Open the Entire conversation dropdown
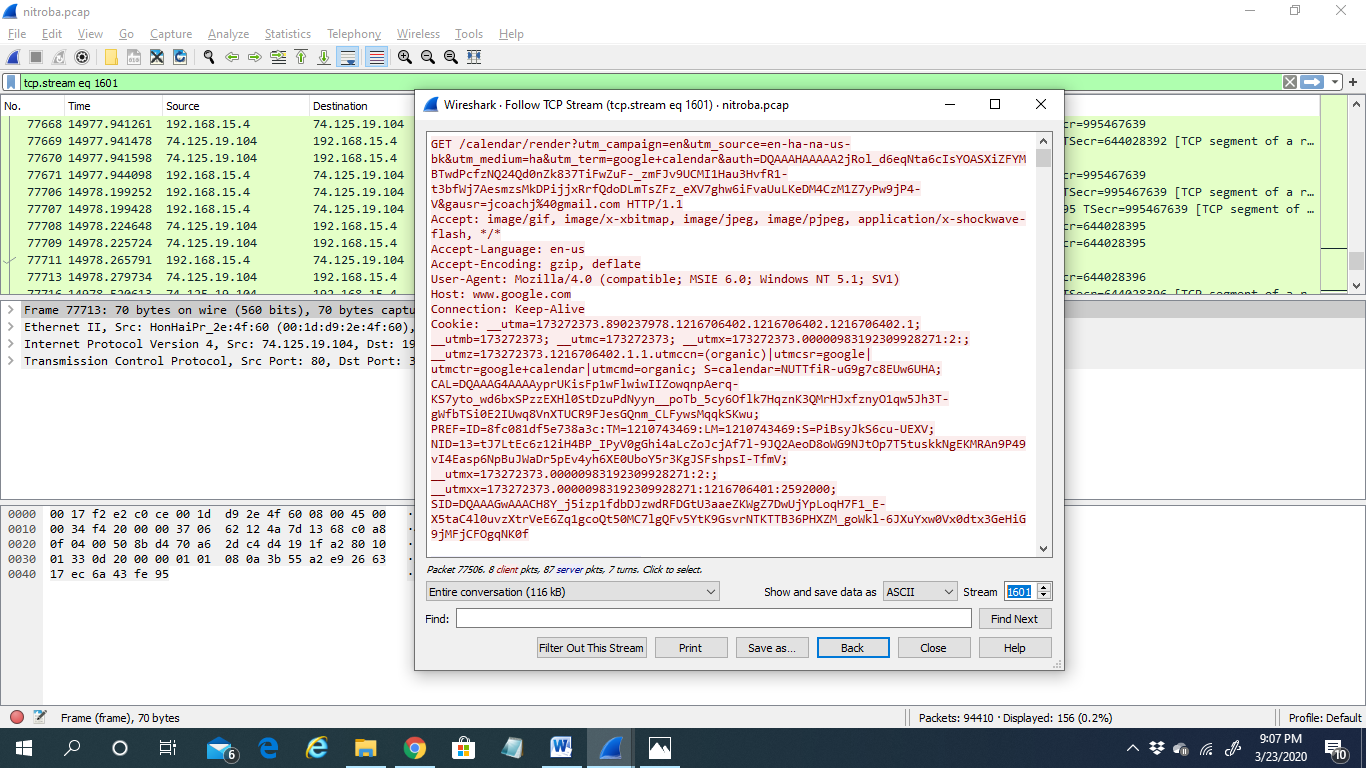The width and height of the screenshot is (1366, 768). (572, 592)
